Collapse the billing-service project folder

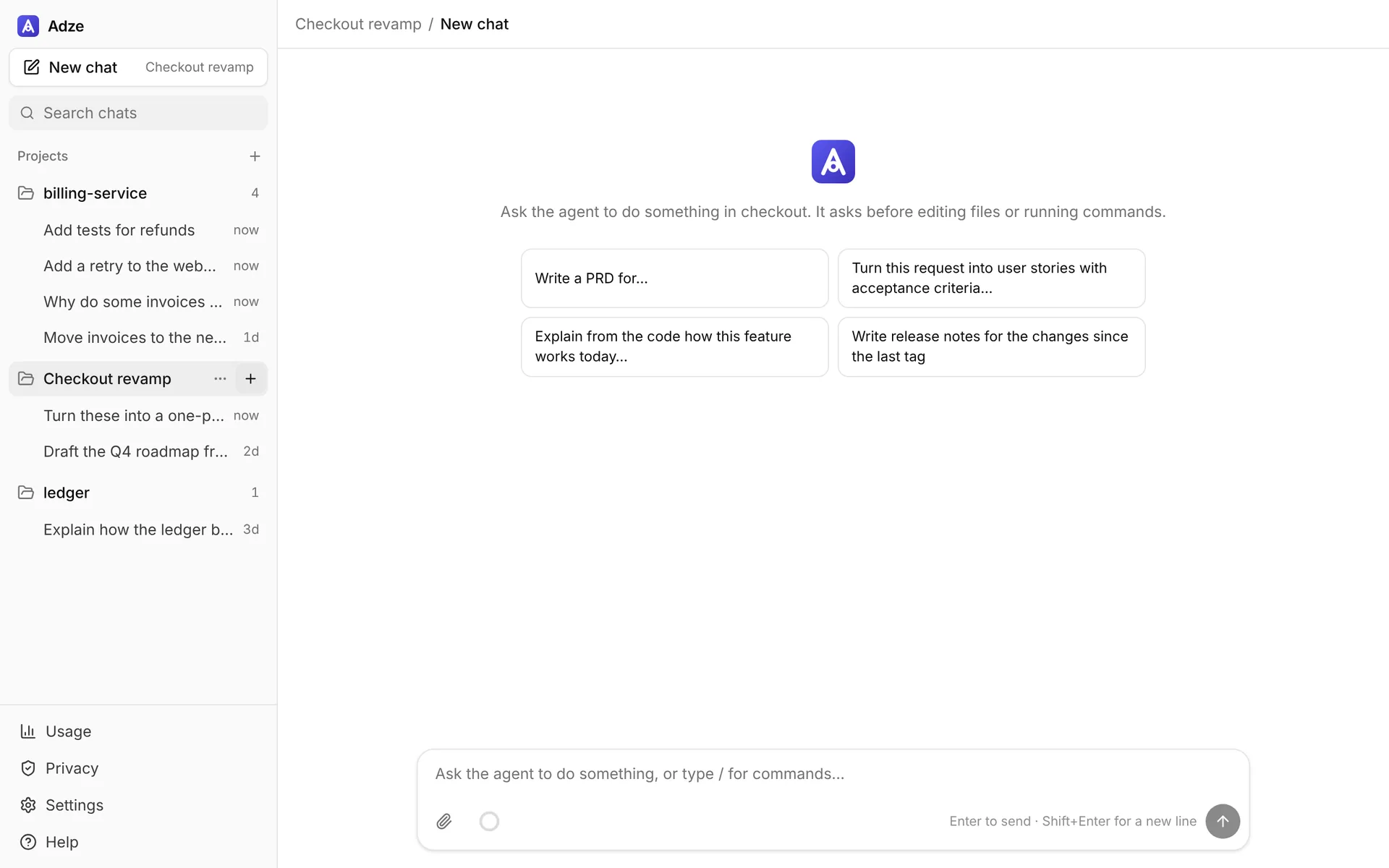pos(26,193)
